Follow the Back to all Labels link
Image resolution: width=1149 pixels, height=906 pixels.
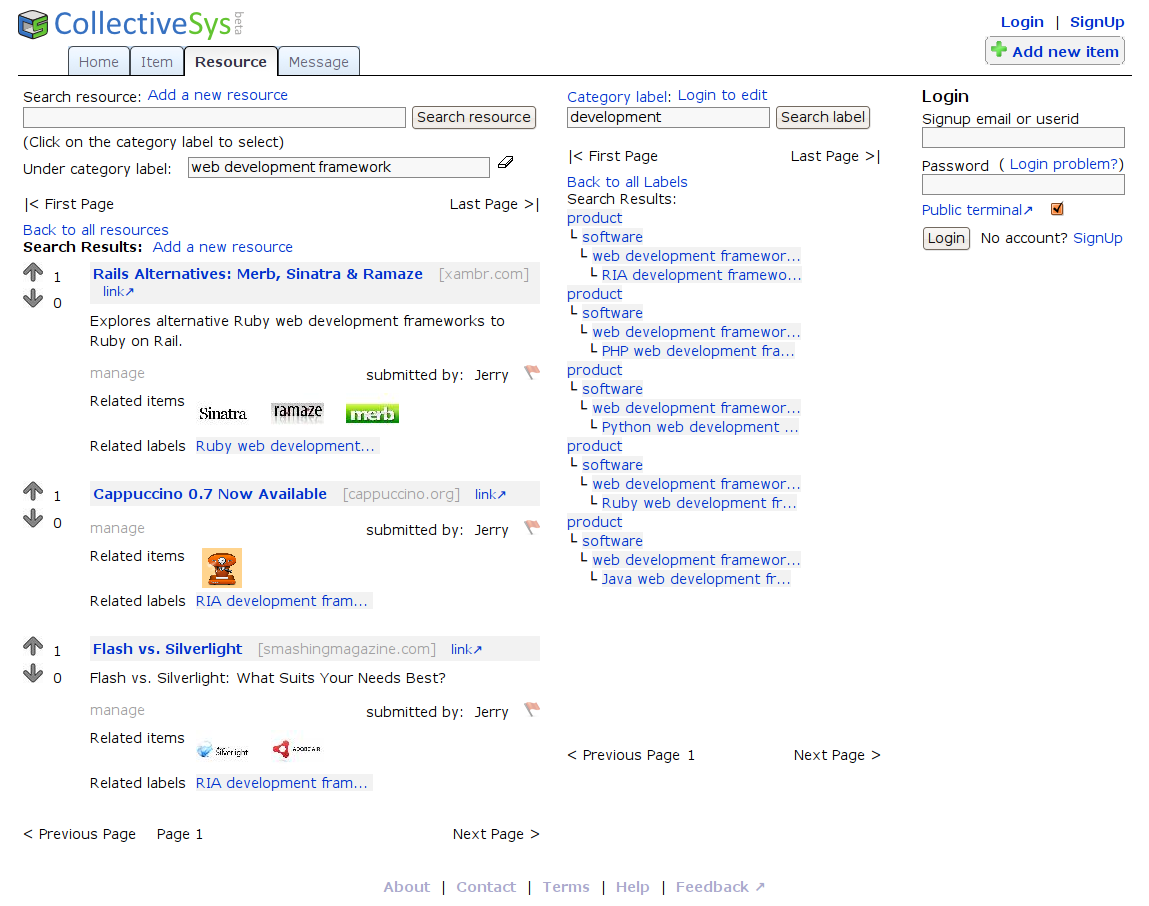(627, 182)
